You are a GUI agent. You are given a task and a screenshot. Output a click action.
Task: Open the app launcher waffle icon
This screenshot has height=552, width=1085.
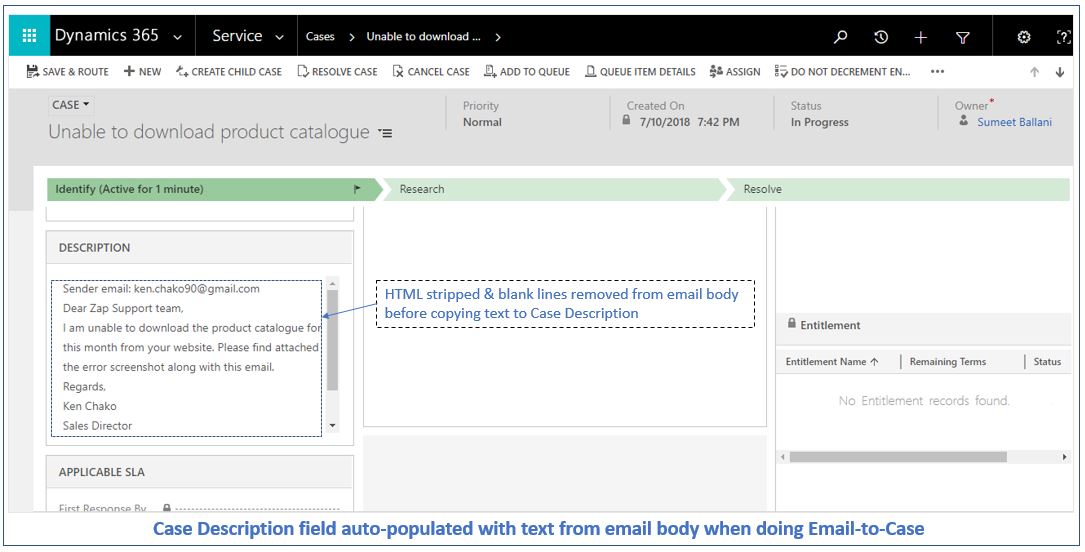pos(29,36)
